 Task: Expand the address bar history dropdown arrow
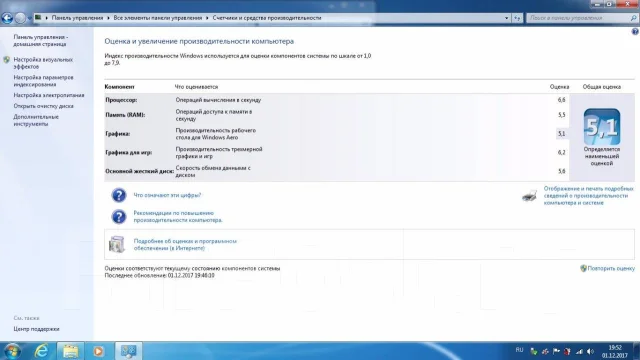click(x=507, y=18)
